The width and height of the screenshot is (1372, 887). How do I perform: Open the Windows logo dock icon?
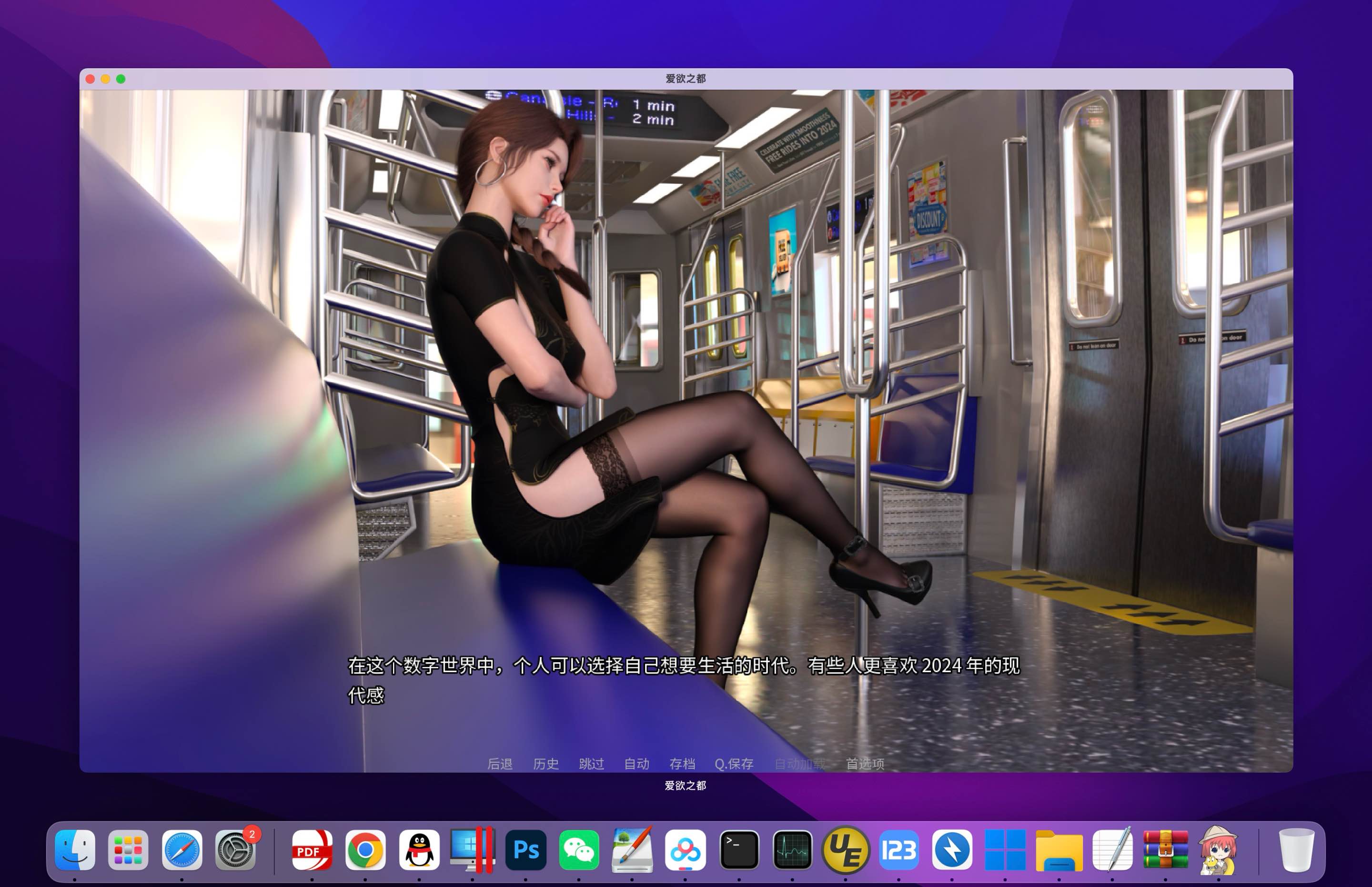tap(1005, 849)
